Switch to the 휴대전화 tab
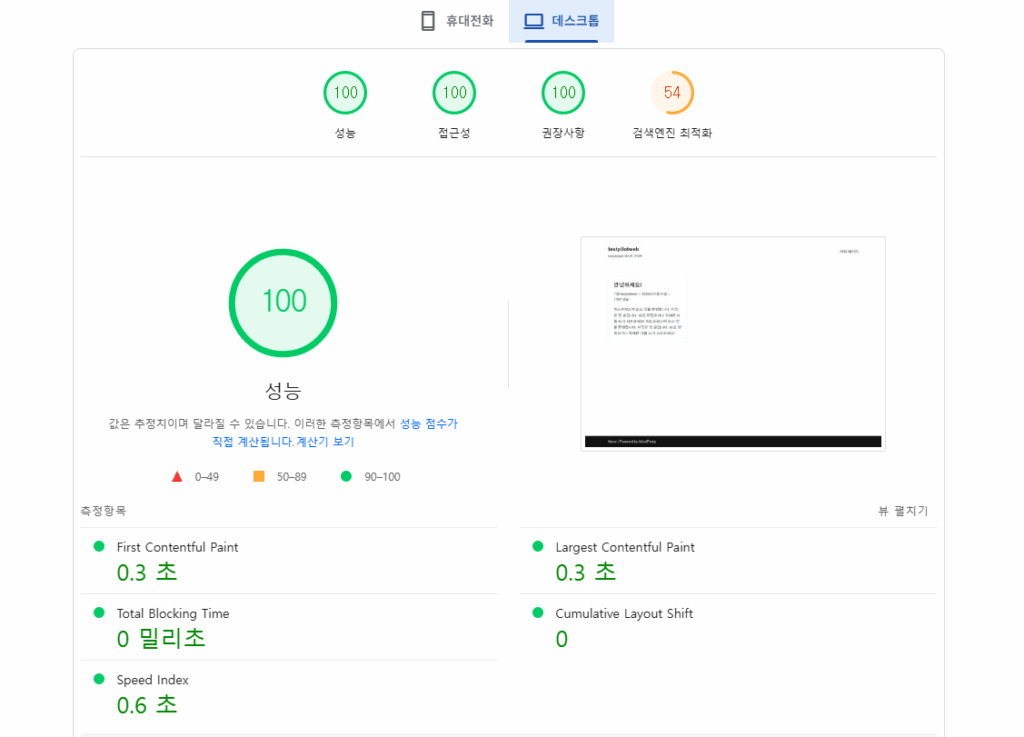 click(x=457, y=21)
